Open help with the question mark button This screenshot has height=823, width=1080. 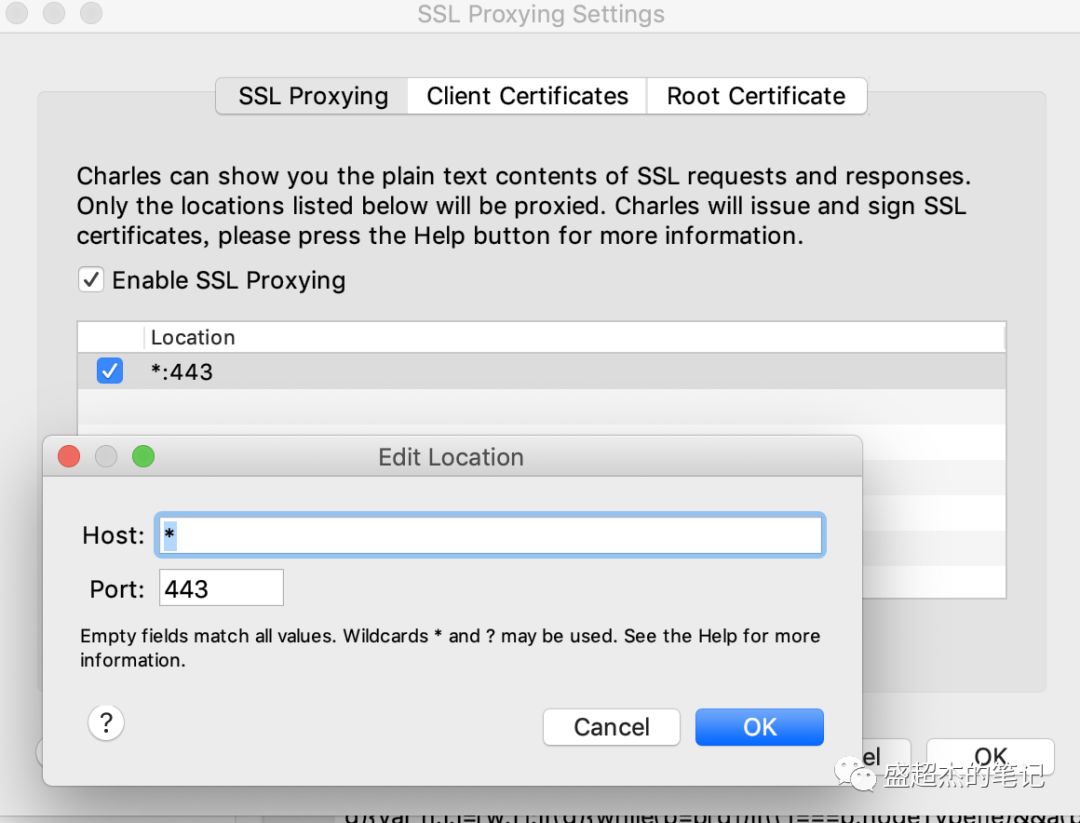[x=106, y=723]
